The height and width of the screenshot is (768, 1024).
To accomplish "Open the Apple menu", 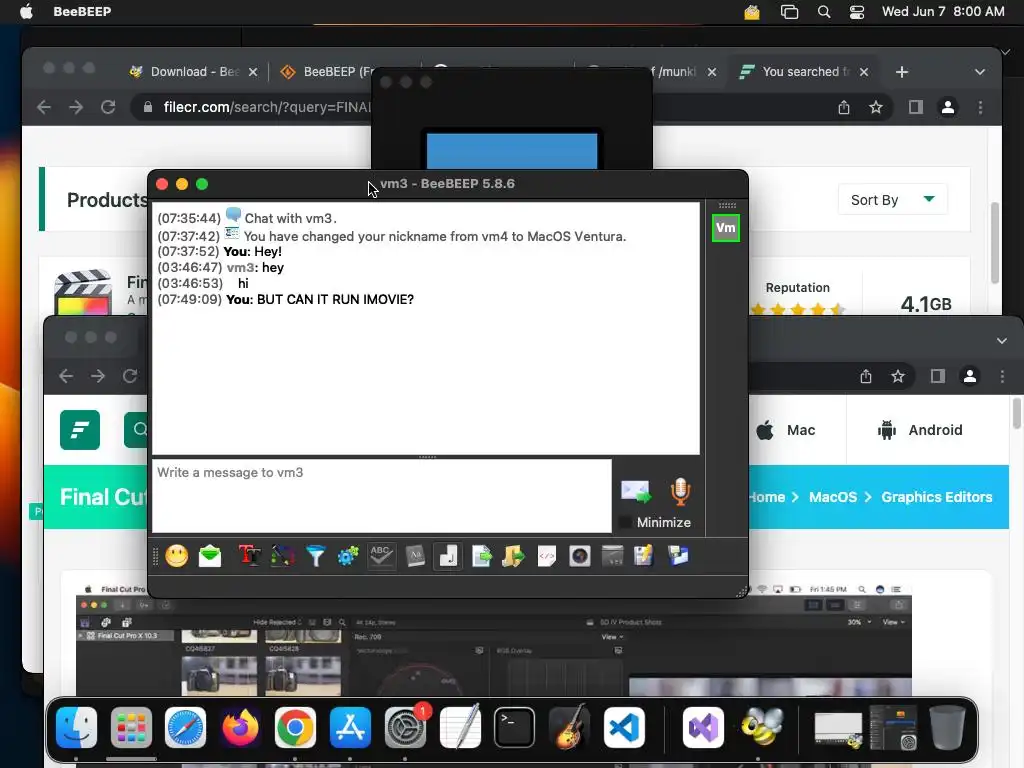I will (x=26, y=12).
